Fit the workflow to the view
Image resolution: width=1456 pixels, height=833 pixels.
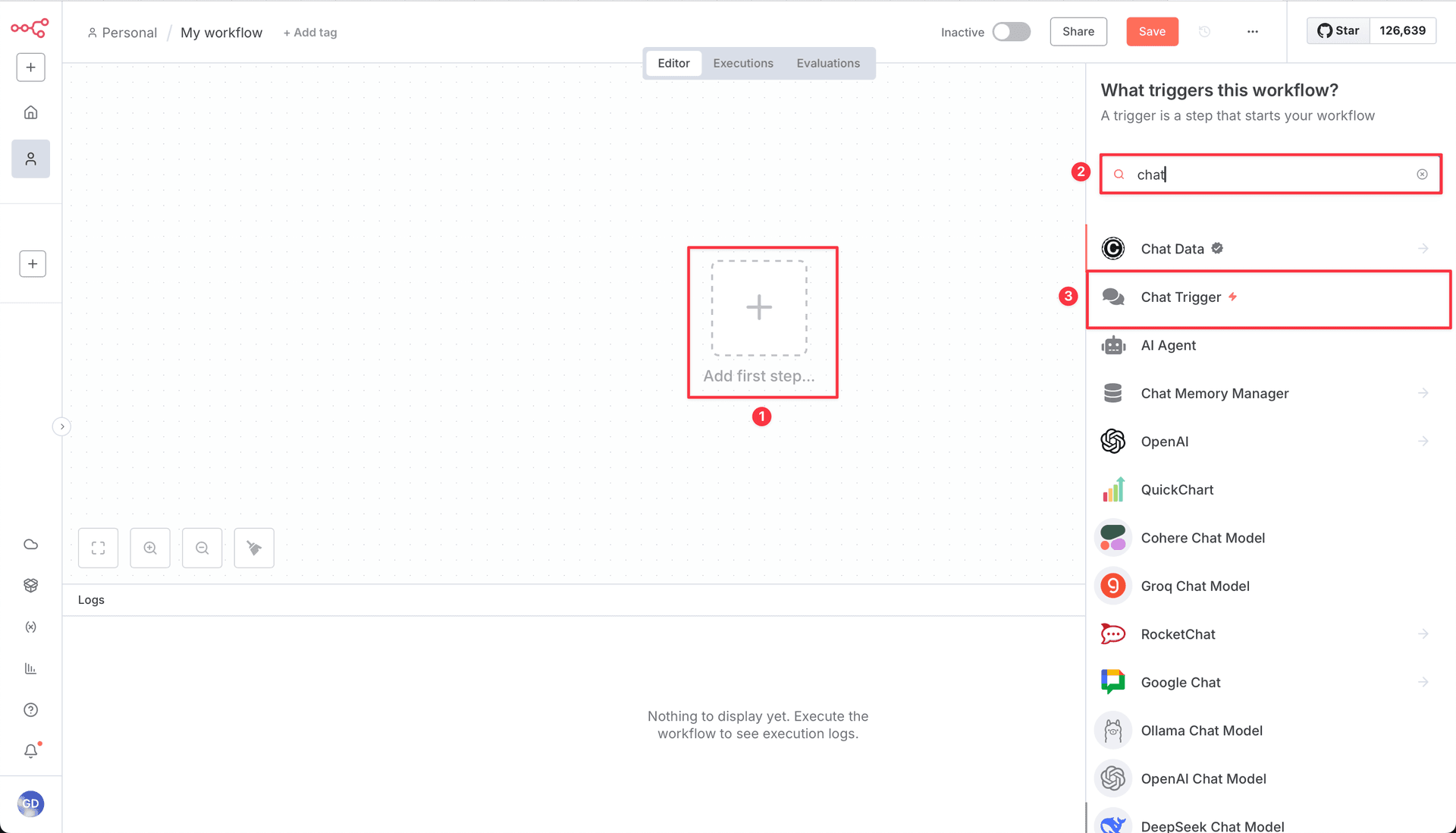coord(98,548)
